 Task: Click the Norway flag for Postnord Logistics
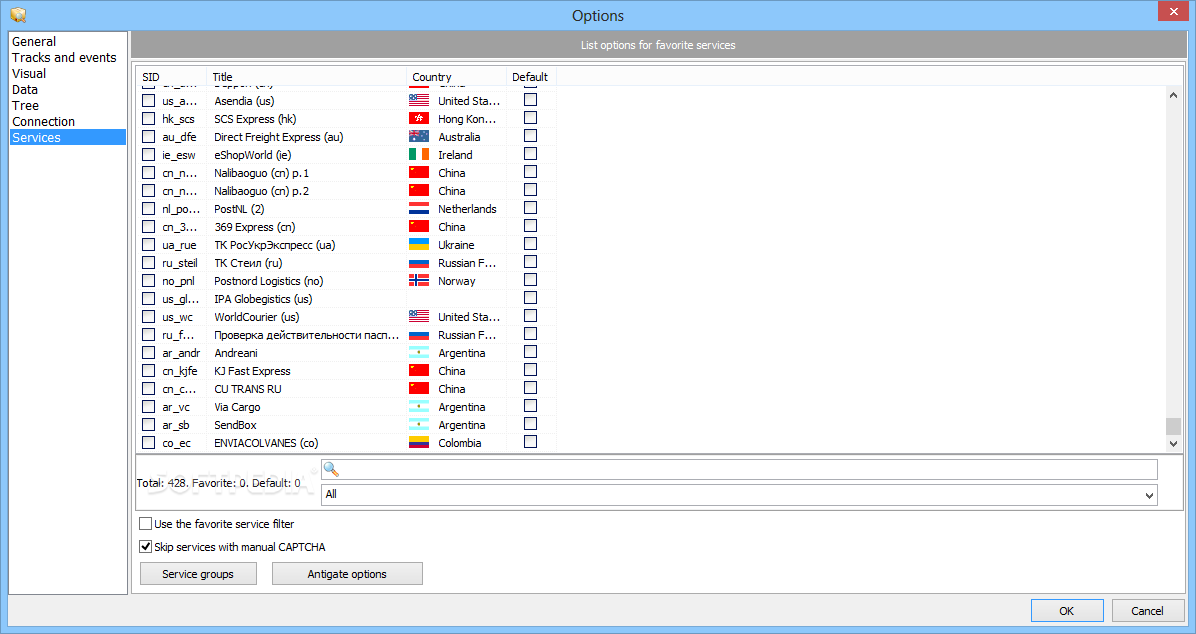click(x=419, y=281)
